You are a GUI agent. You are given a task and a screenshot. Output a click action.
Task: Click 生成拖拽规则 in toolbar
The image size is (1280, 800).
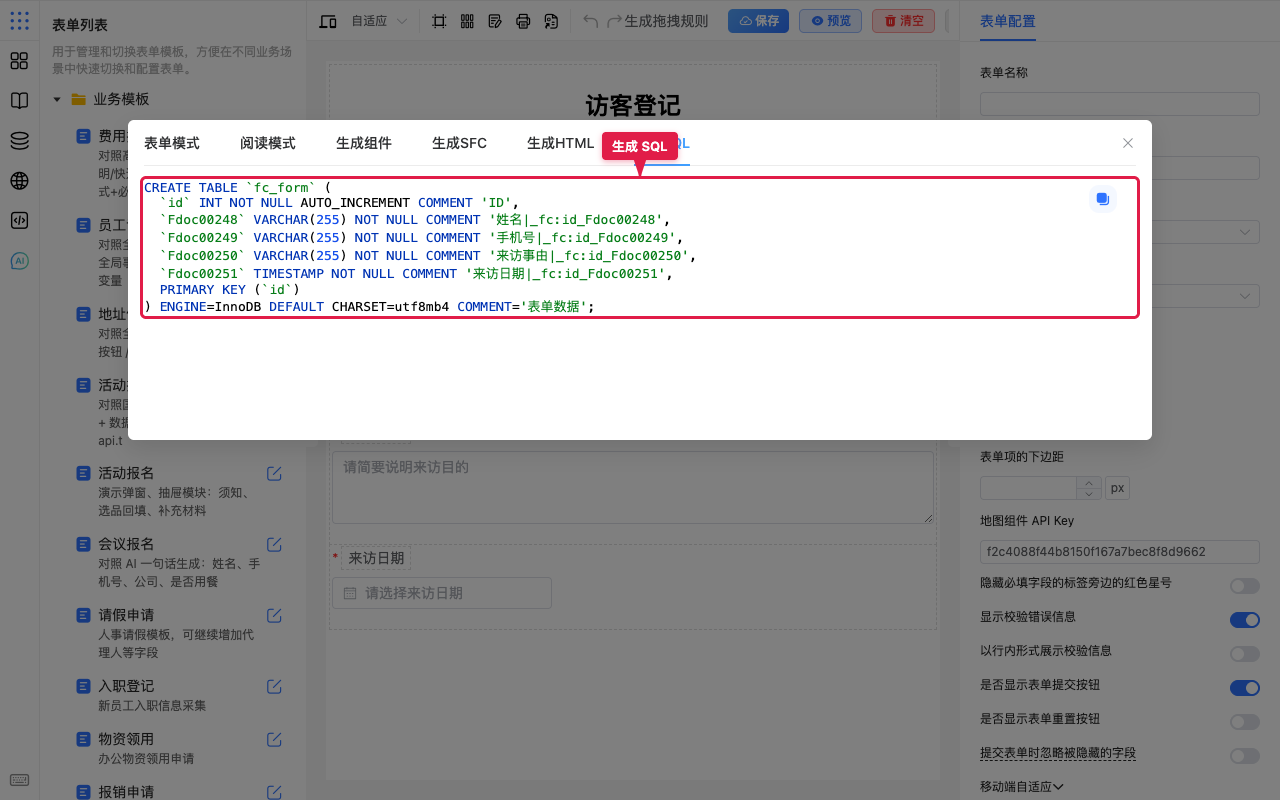click(666, 21)
